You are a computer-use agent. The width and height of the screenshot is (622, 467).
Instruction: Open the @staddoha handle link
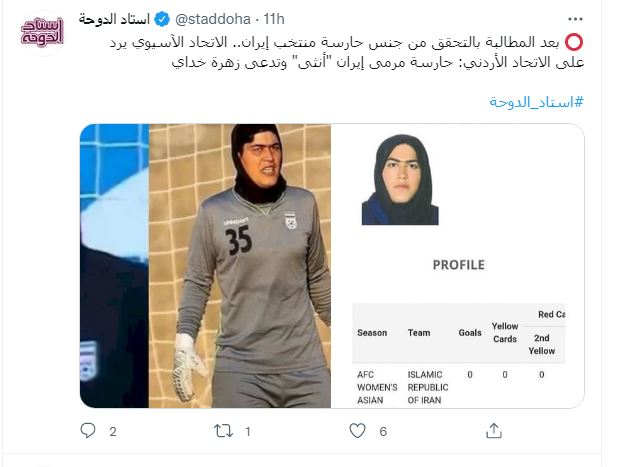click(x=213, y=19)
